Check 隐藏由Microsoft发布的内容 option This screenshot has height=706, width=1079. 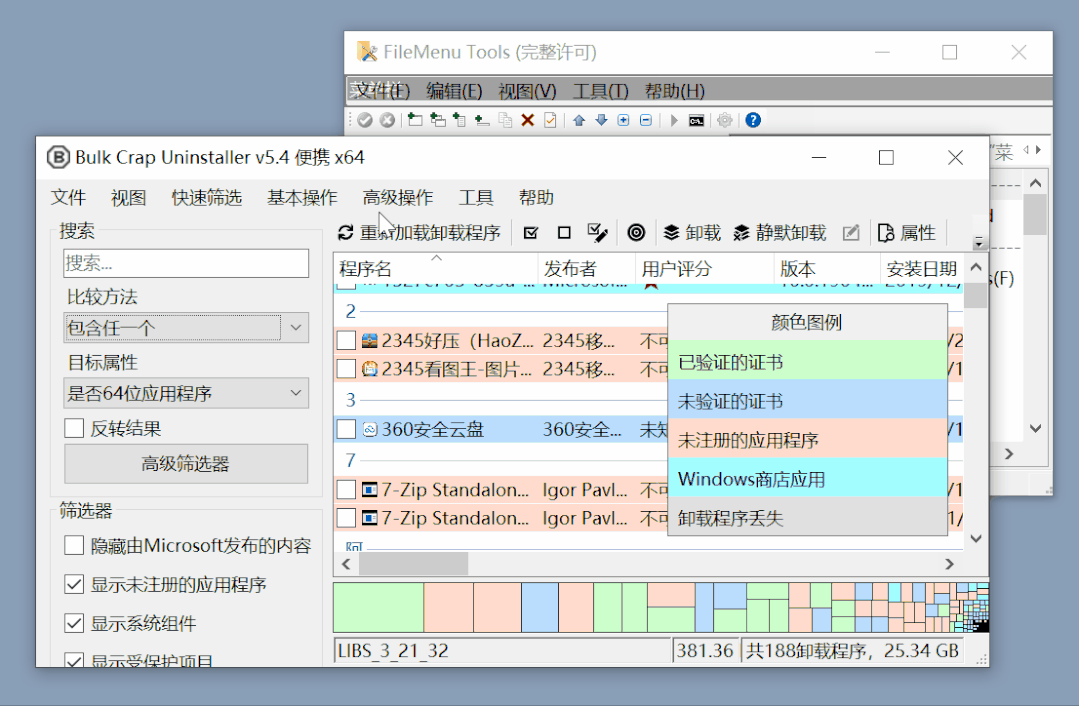pos(74,545)
